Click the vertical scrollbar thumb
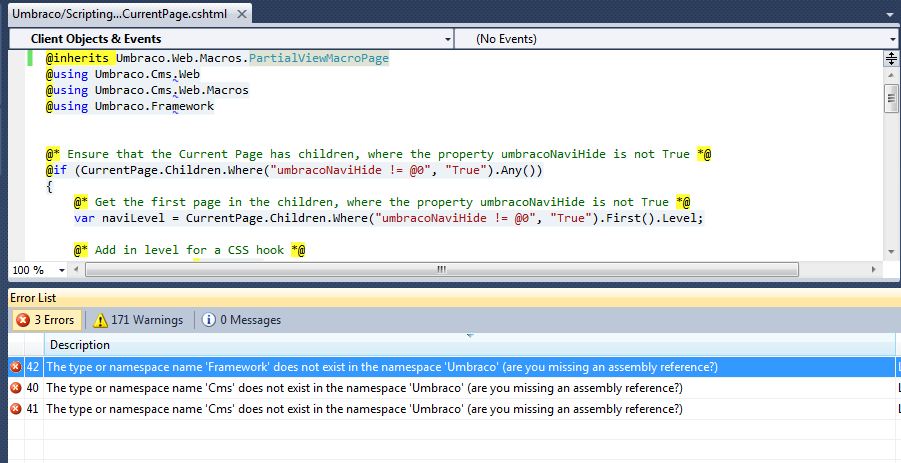 [x=891, y=98]
